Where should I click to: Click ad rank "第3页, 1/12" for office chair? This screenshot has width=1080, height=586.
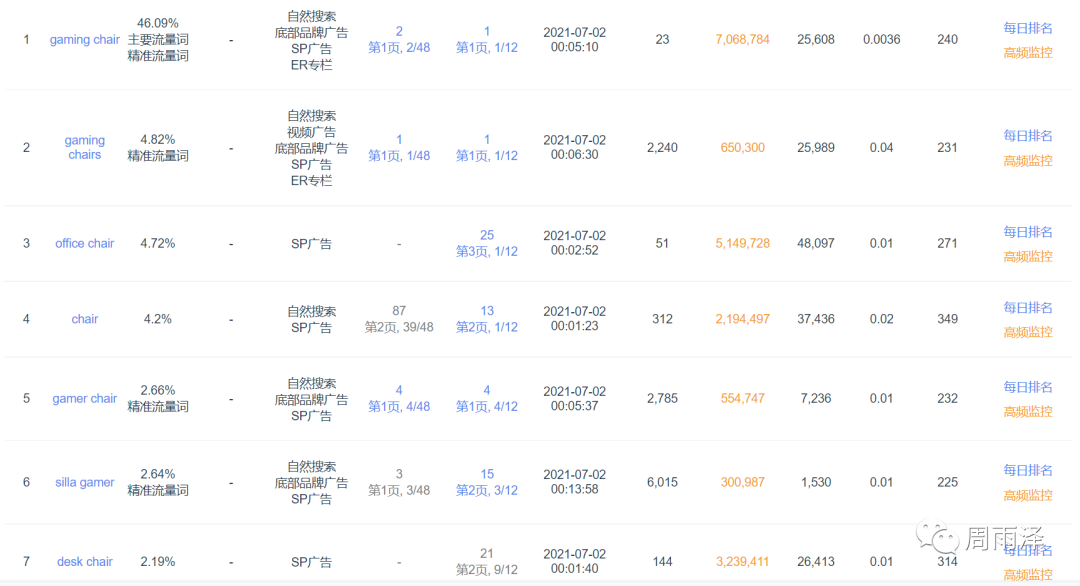(487, 251)
